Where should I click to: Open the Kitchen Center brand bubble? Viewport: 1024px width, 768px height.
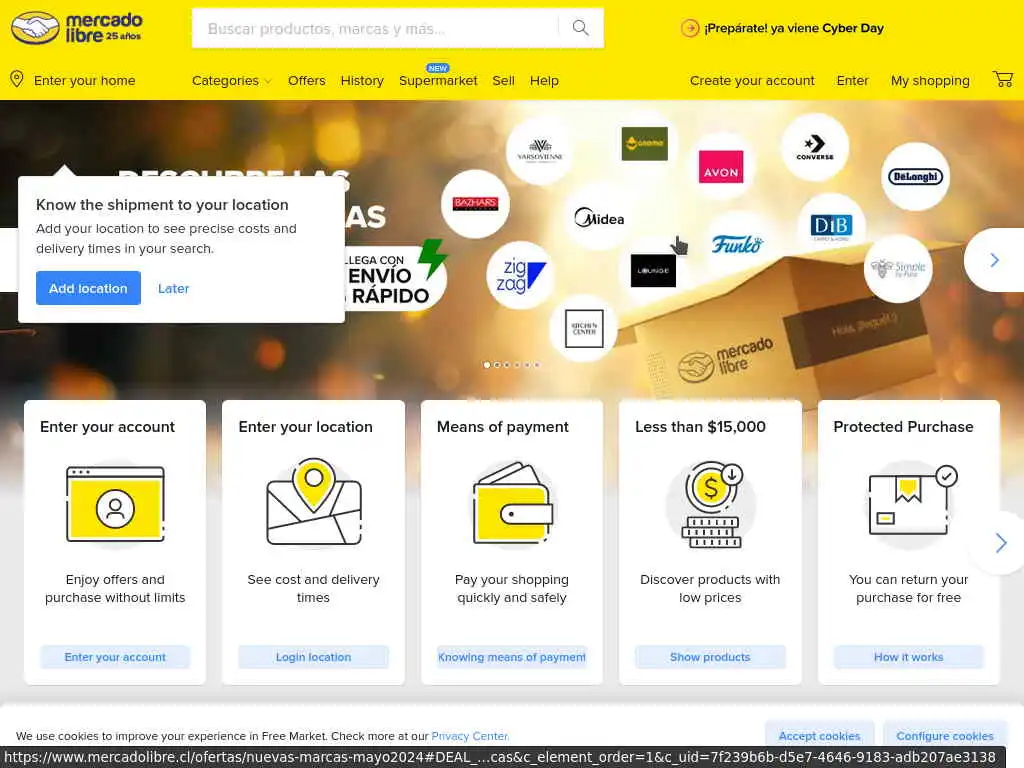point(584,328)
